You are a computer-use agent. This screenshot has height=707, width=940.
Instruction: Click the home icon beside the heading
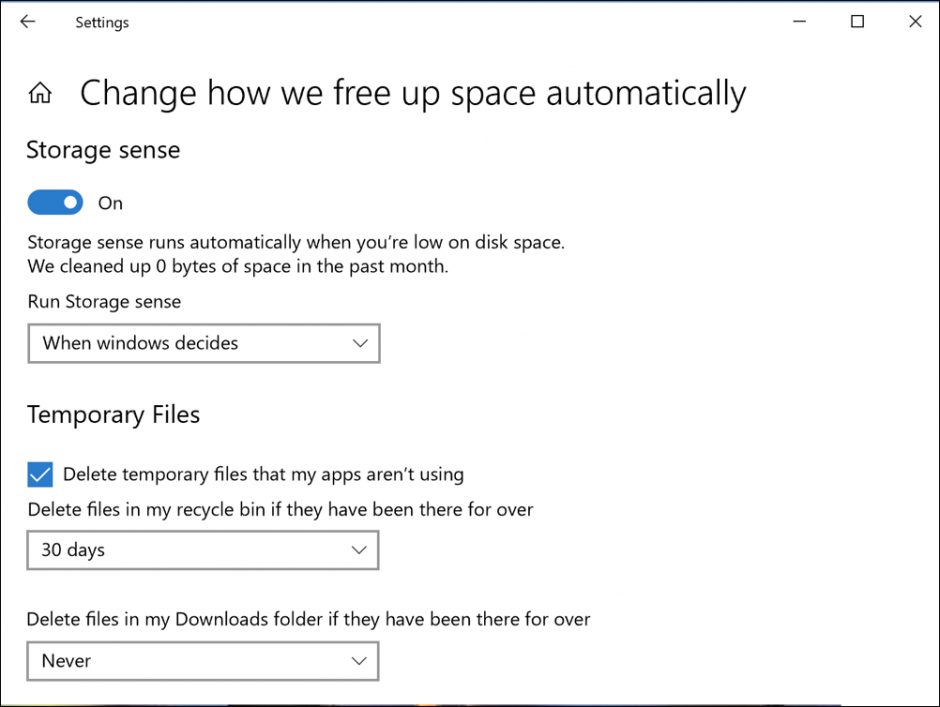(x=39, y=92)
